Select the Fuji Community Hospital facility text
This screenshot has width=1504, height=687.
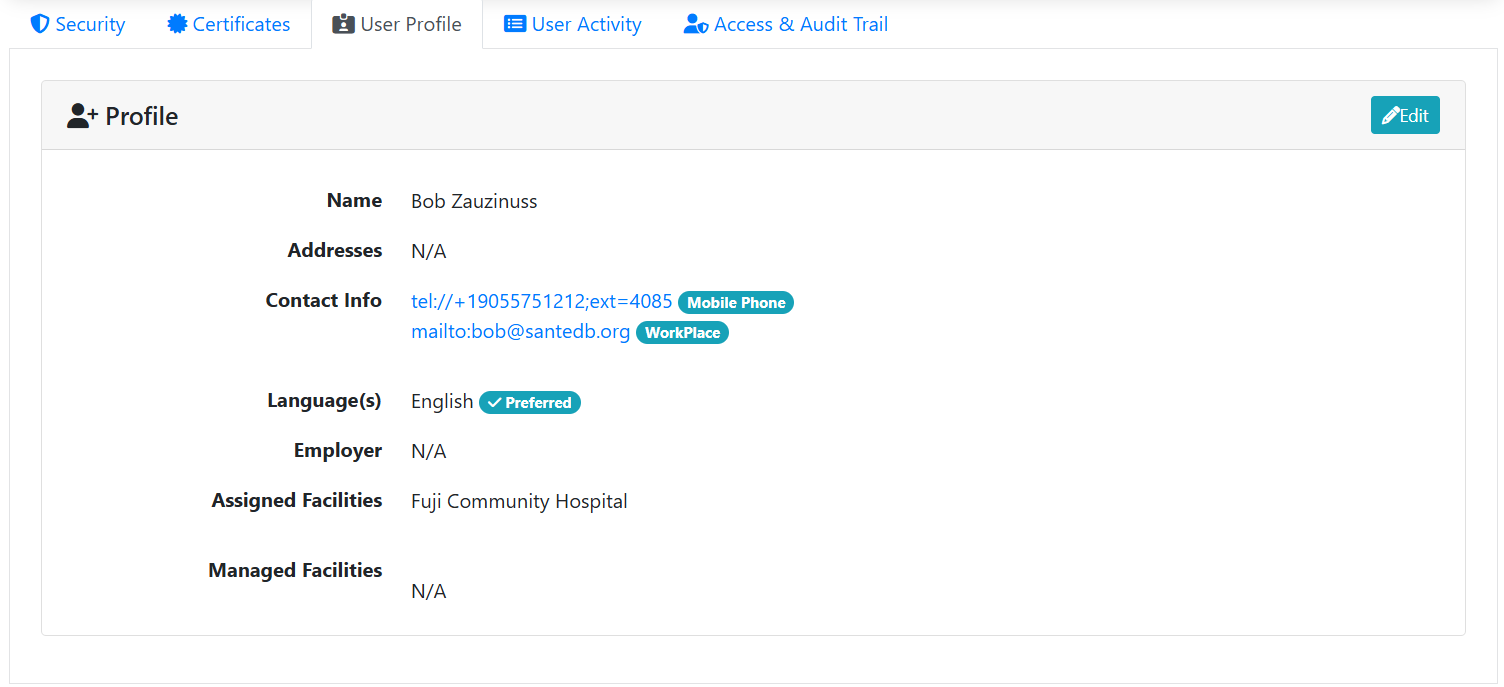point(519,501)
